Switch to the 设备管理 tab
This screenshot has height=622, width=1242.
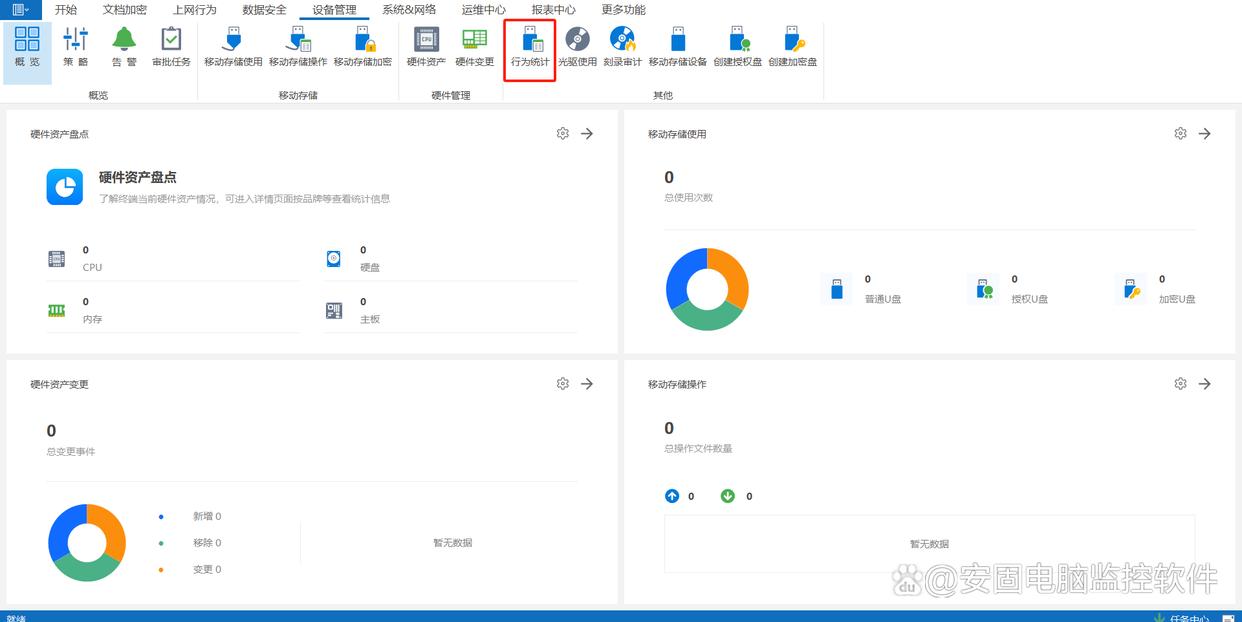click(x=334, y=10)
